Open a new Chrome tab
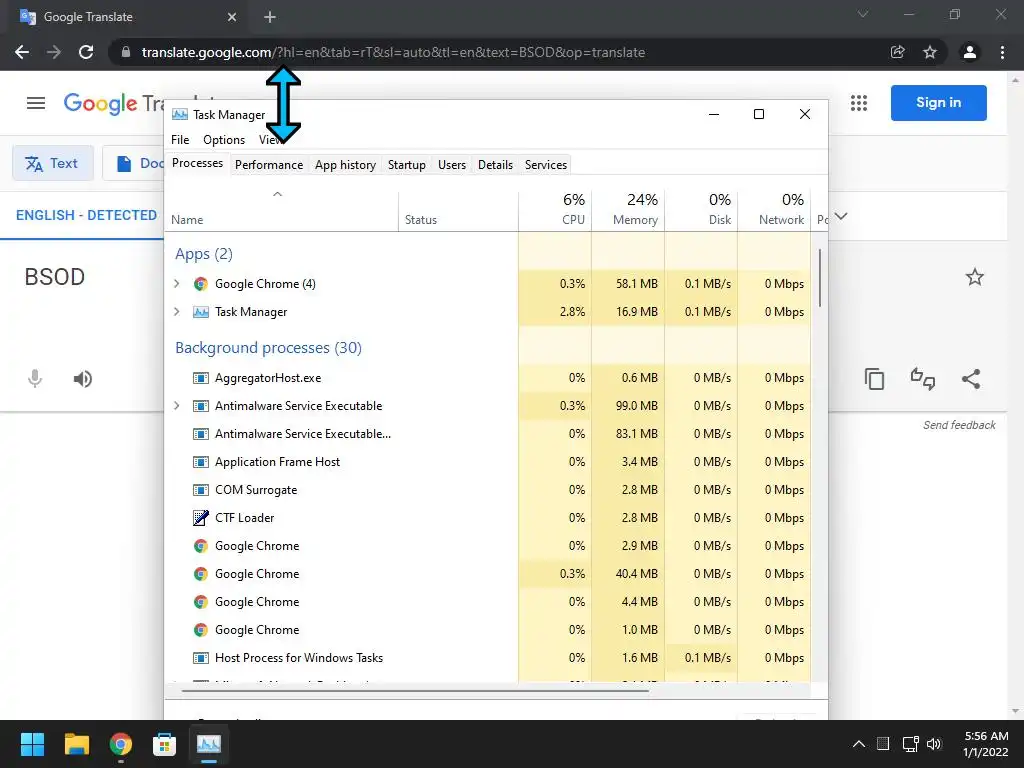This screenshot has height=768, width=1024. 270,17
